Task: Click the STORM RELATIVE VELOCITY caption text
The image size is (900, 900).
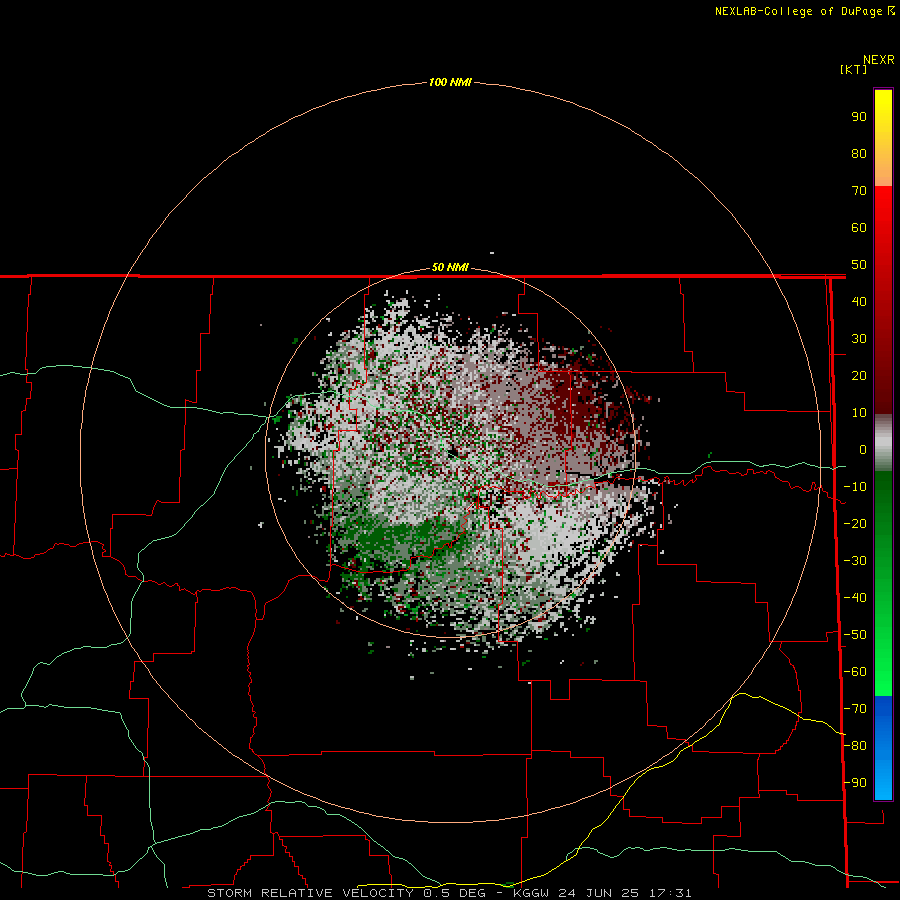Action: [310, 893]
